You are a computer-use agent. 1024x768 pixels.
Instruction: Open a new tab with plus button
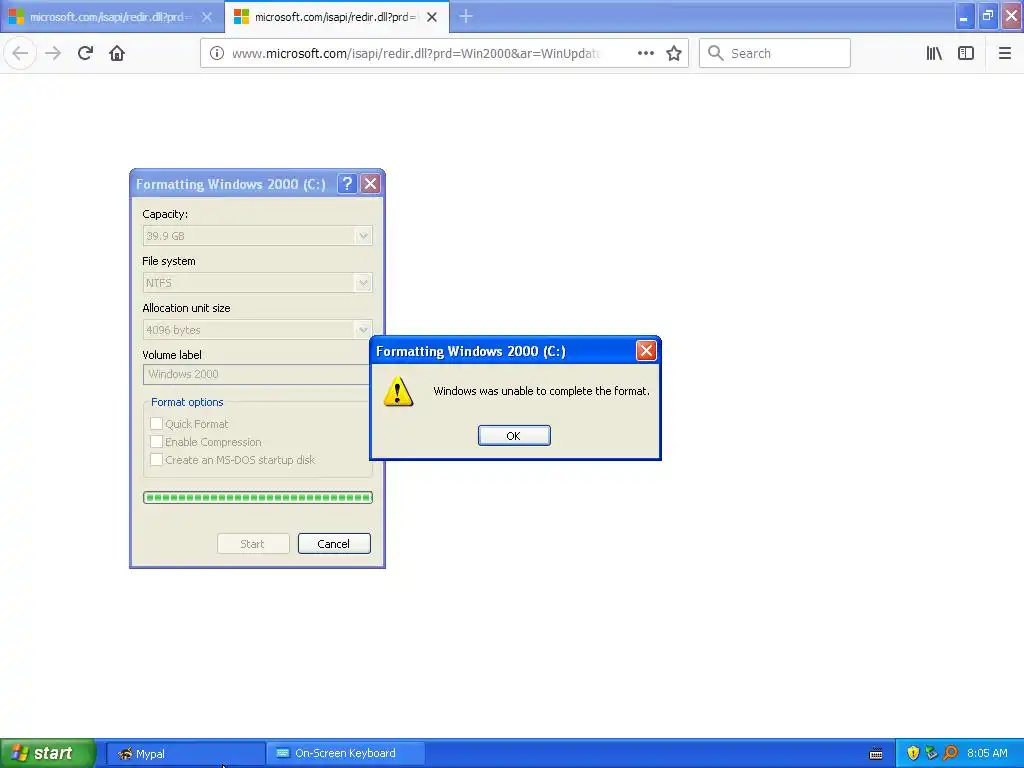click(466, 16)
